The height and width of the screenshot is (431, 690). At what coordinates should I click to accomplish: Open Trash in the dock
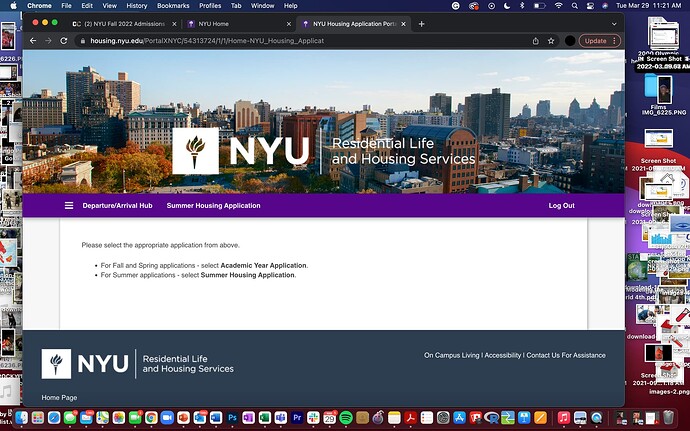[x=668, y=417]
